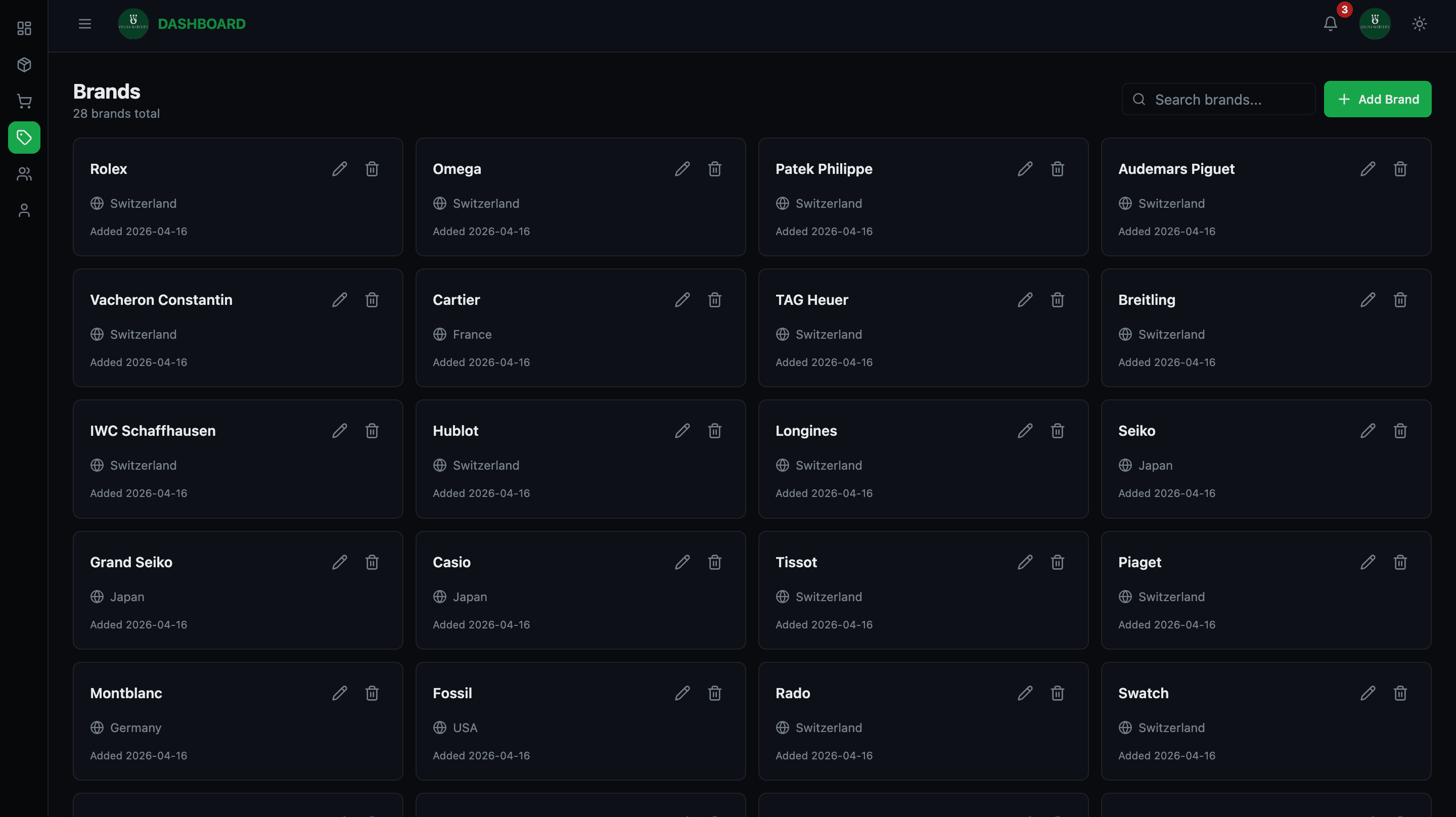Delete the Montblanc brand entry
The width and height of the screenshot is (1456, 817).
click(372, 693)
